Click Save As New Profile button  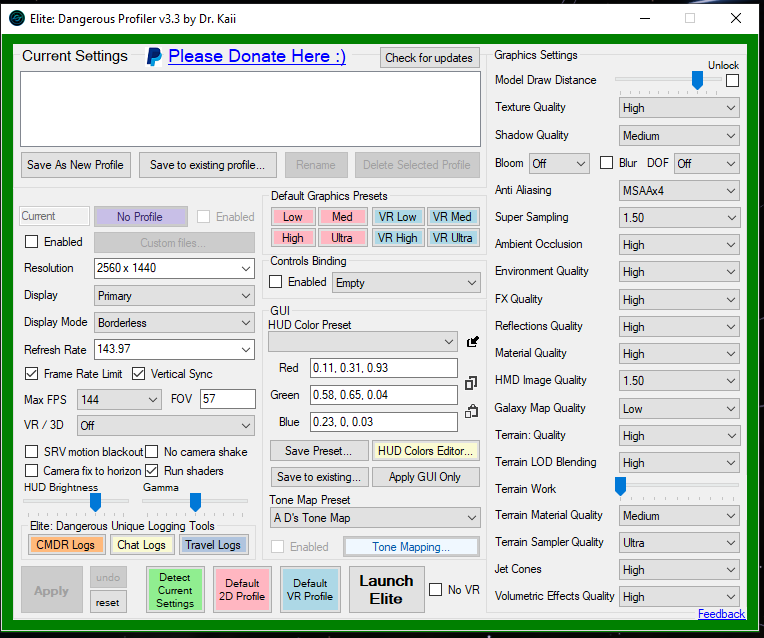pyautogui.click(x=76, y=165)
